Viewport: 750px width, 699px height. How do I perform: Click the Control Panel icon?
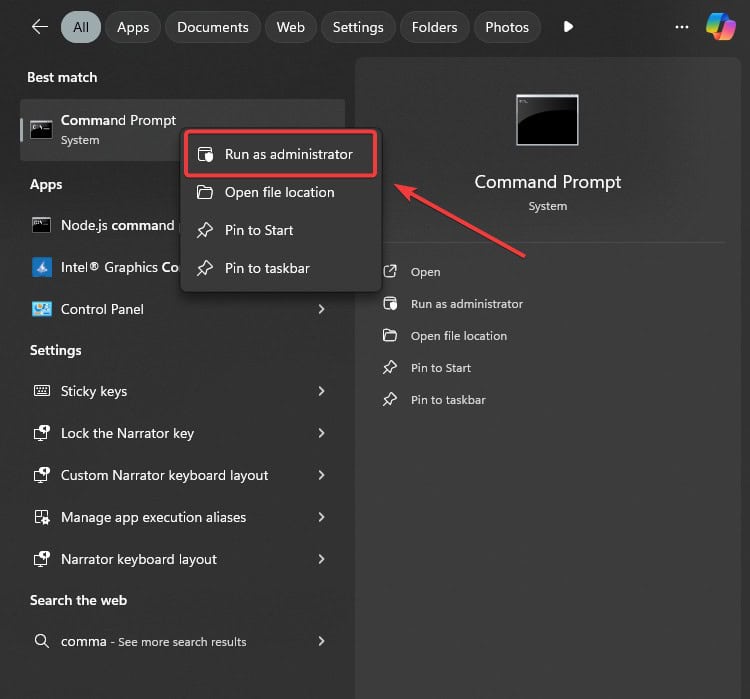pos(42,309)
